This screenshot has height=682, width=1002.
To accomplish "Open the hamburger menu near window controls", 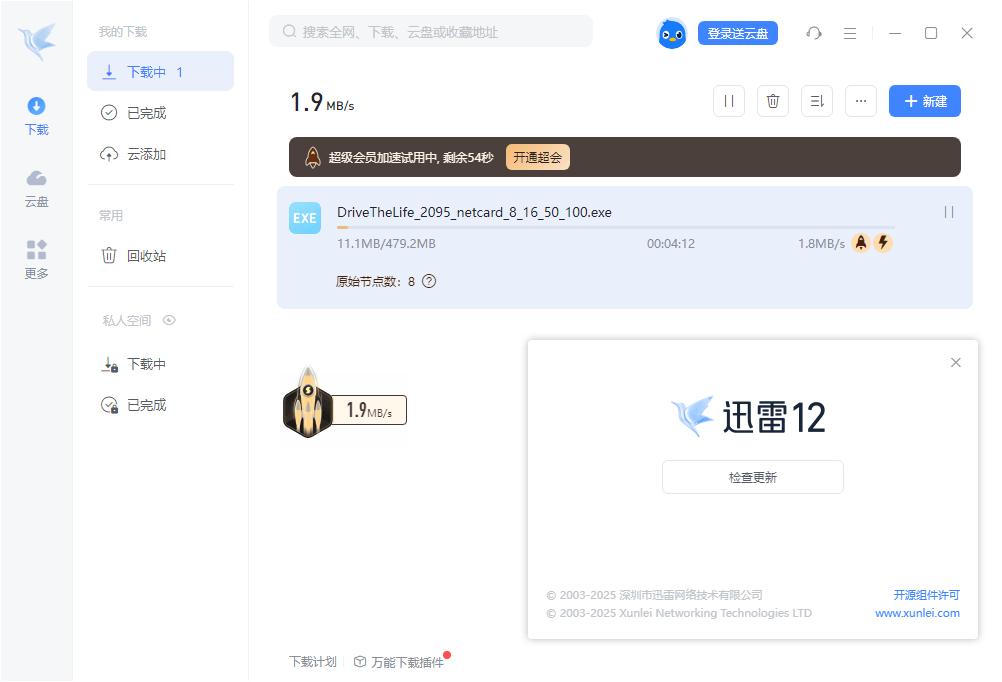I will 850,33.
